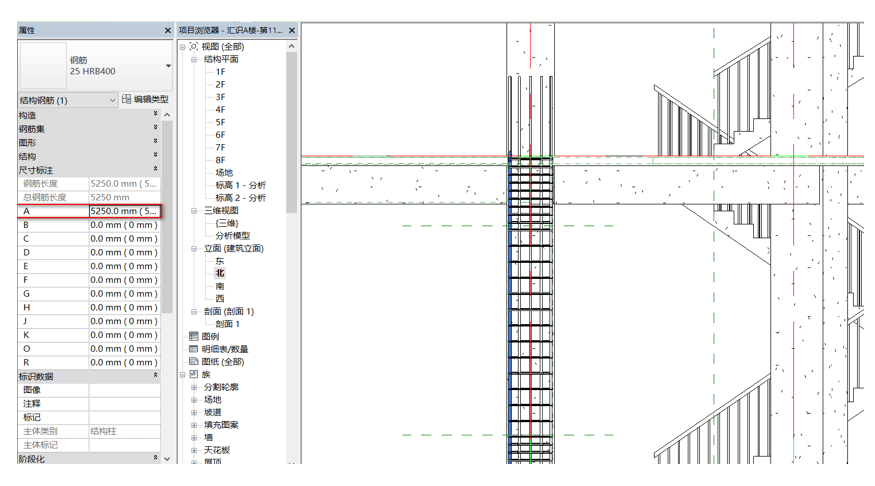Open the 3F structural plan view

point(220,97)
